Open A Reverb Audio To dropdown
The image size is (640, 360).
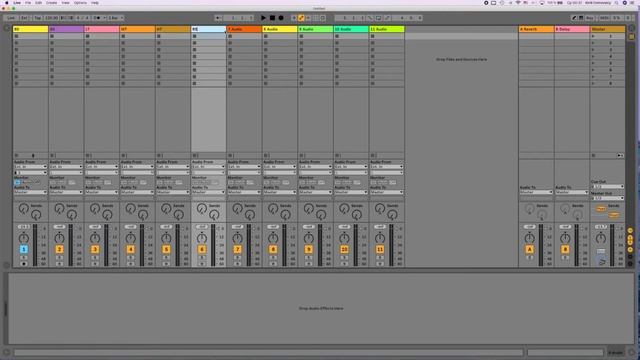[536, 192]
